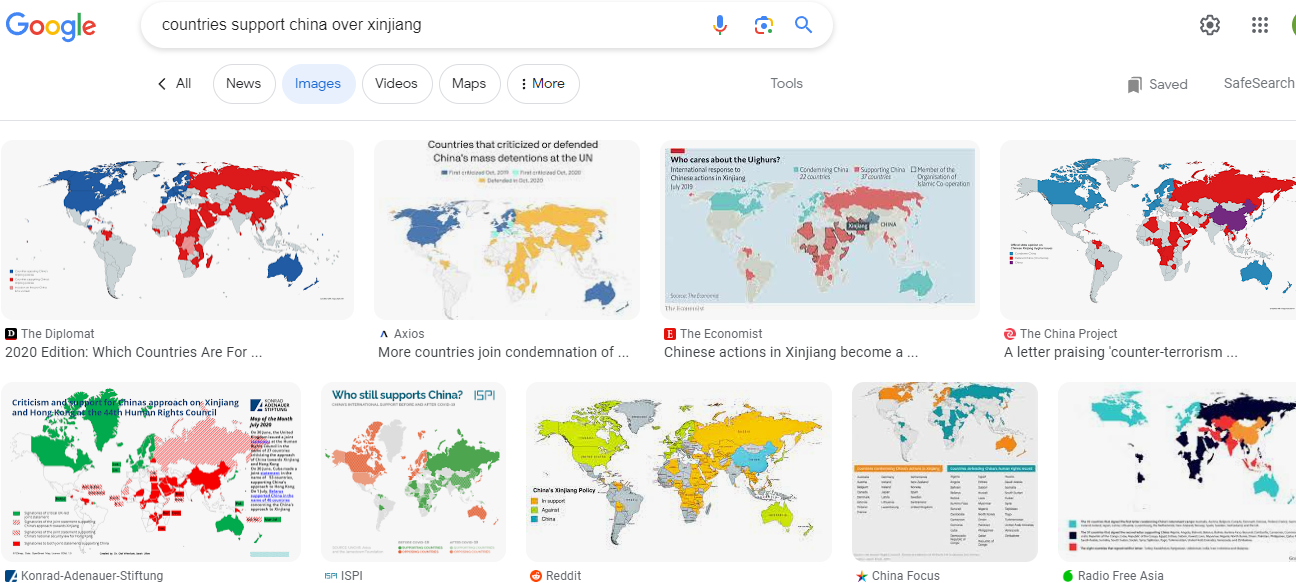Viewport: 1296px width, 583px height.
Task: Click the 'China Focus' source name
Action: 906,576
